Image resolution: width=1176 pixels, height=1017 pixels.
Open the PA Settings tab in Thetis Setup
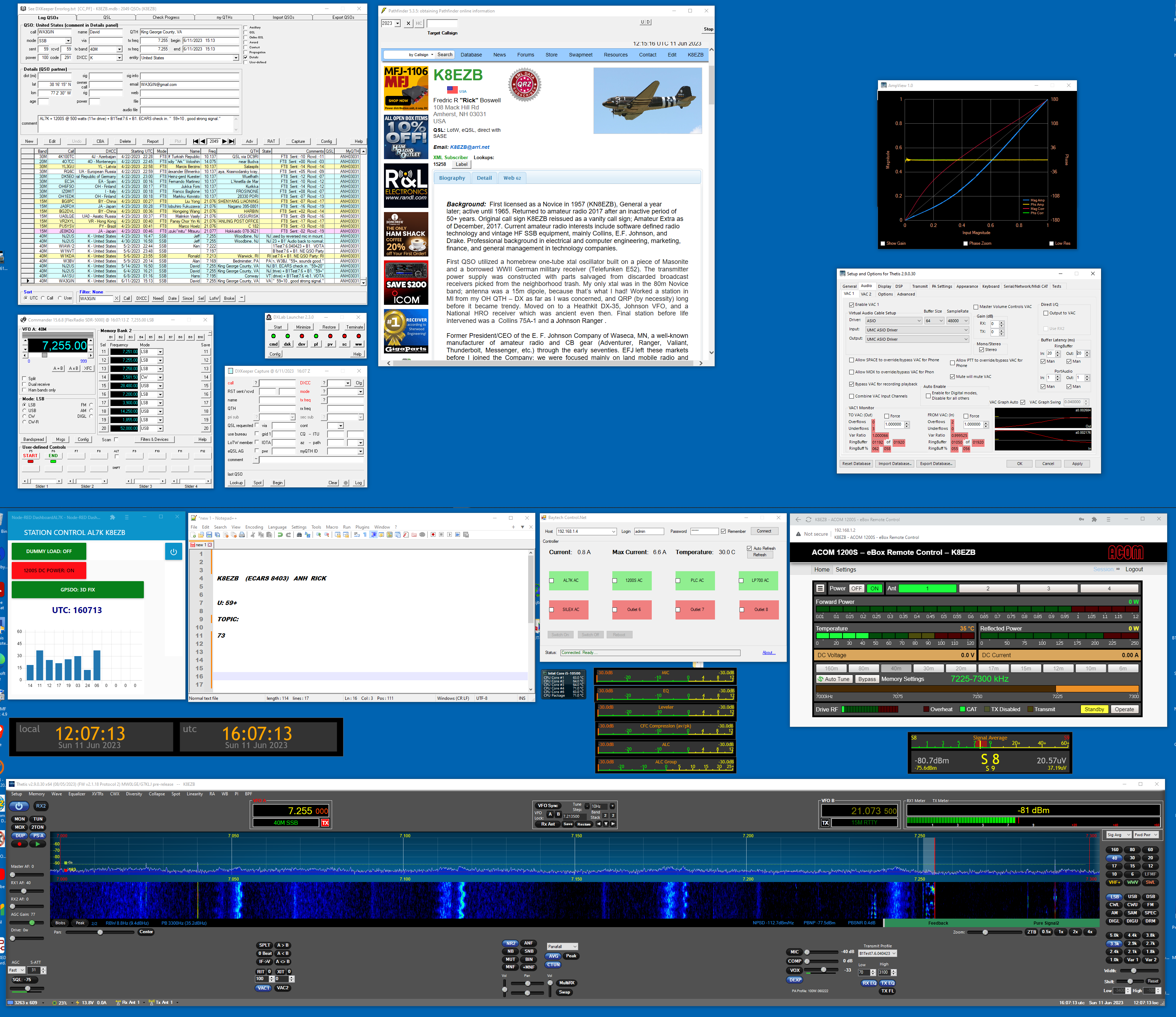(942, 287)
